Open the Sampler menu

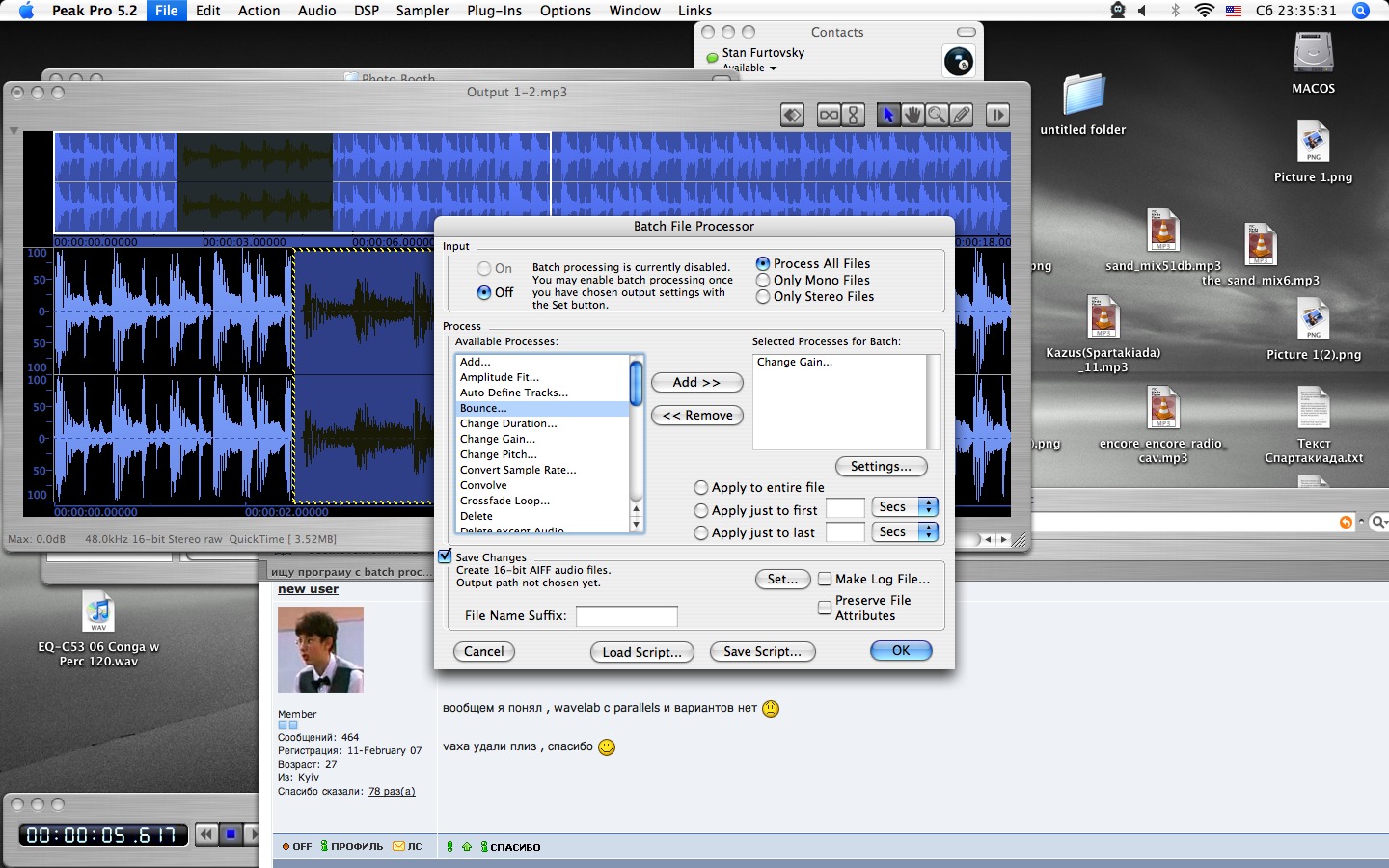[x=422, y=11]
